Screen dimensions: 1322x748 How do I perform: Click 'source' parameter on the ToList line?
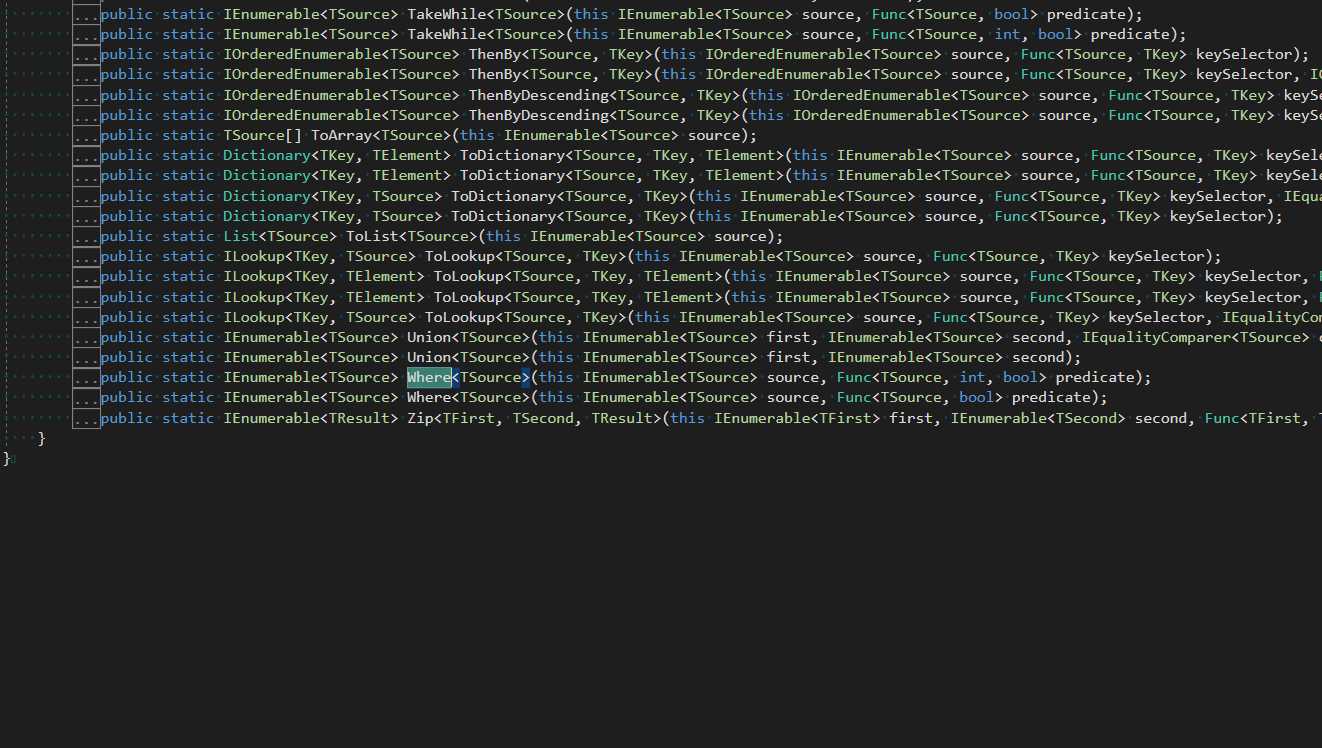(740, 236)
